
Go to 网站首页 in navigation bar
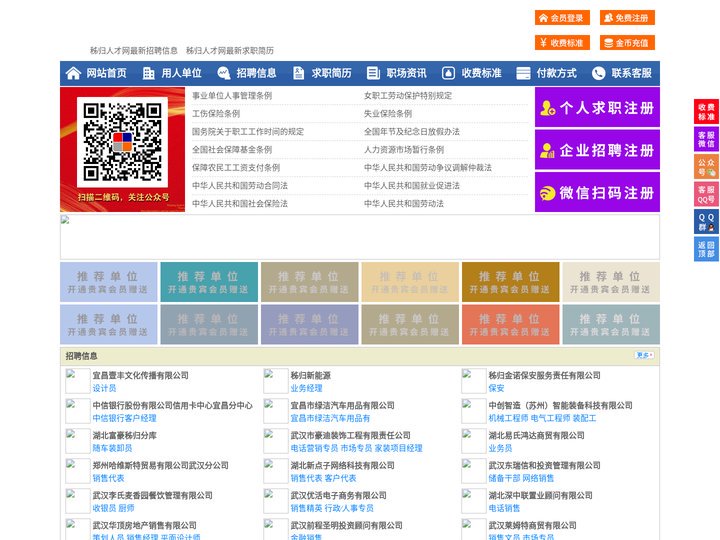[x=107, y=73]
